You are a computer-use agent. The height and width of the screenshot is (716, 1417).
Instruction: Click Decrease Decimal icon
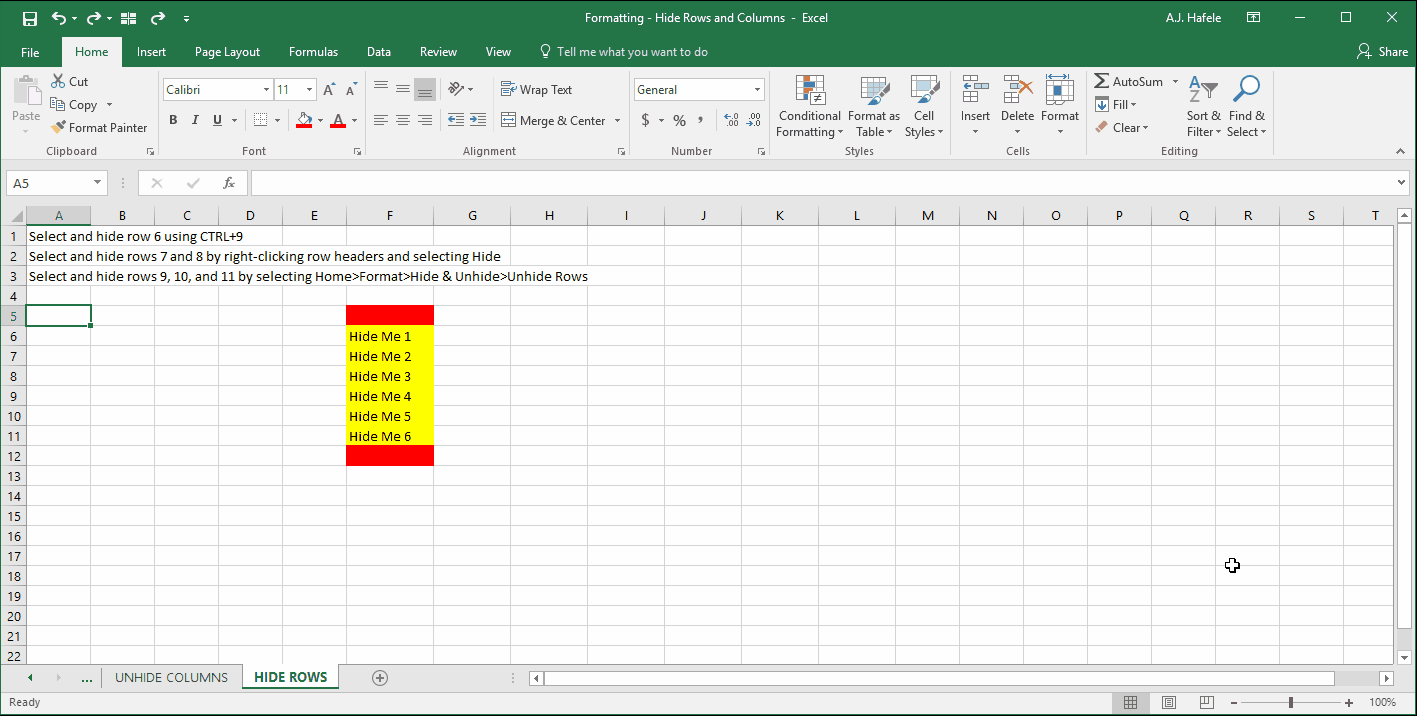(x=755, y=120)
